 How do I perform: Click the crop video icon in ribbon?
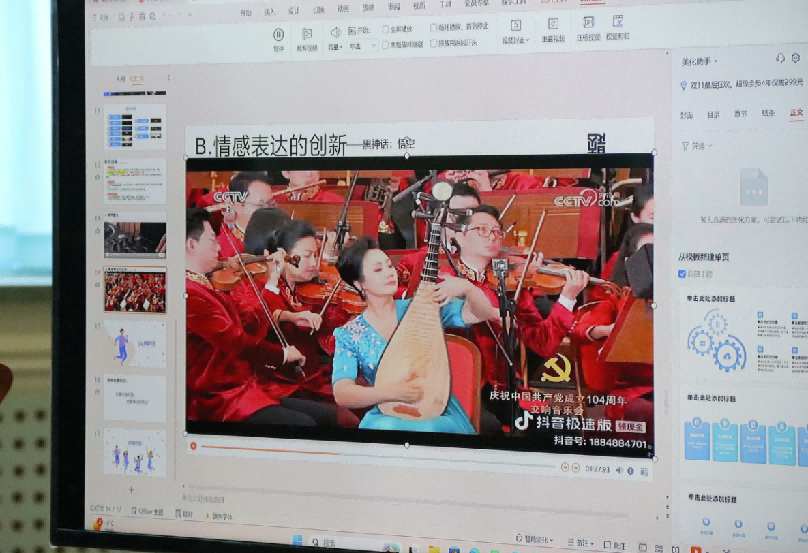click(307, 35)
